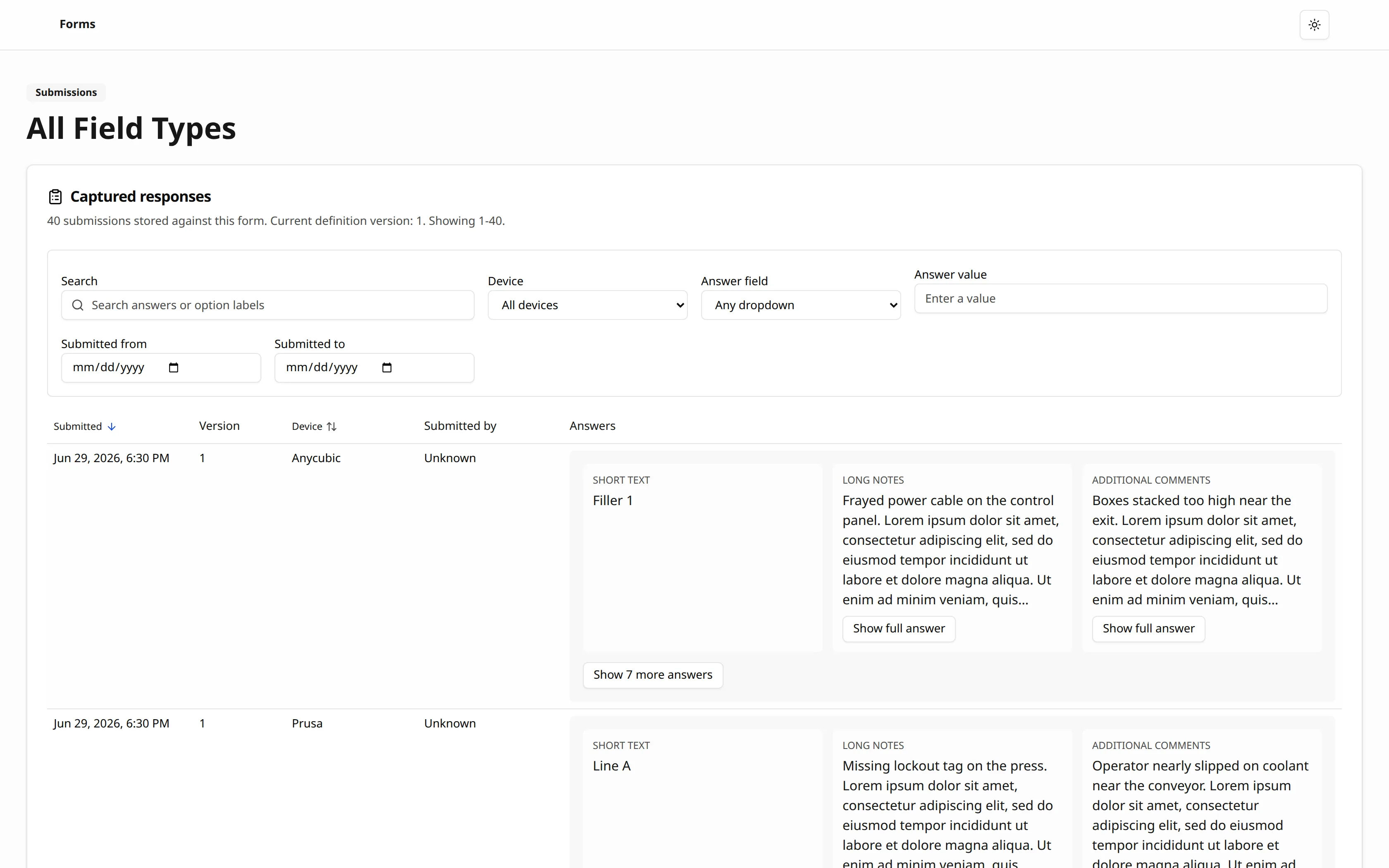Click the Version column header
Viewport: 1389px width, 868px height.
click(x=219, y=426)
